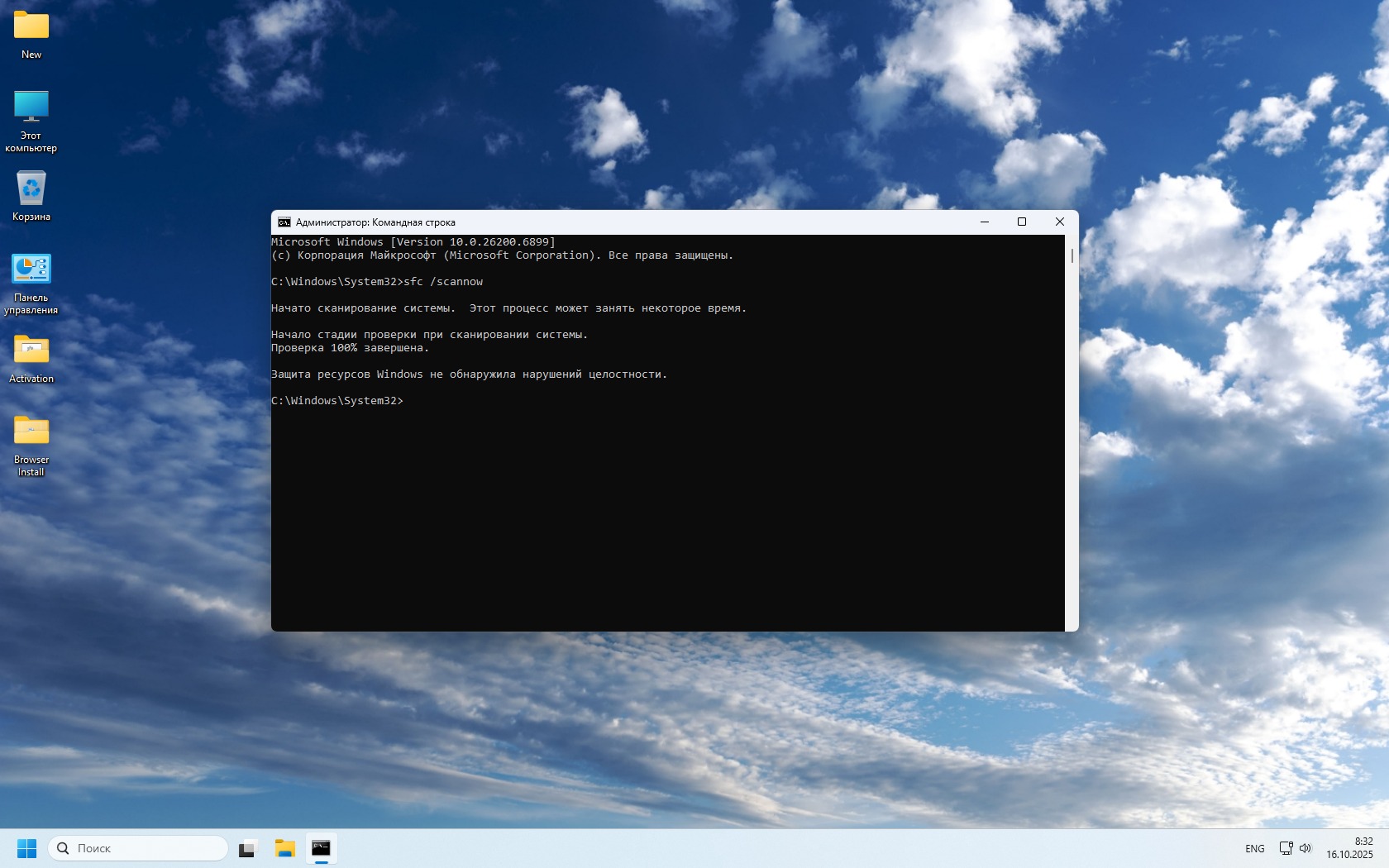
Task: Click the Command Prompt scrollbar thumb
Action: [x=1072, y=256]
